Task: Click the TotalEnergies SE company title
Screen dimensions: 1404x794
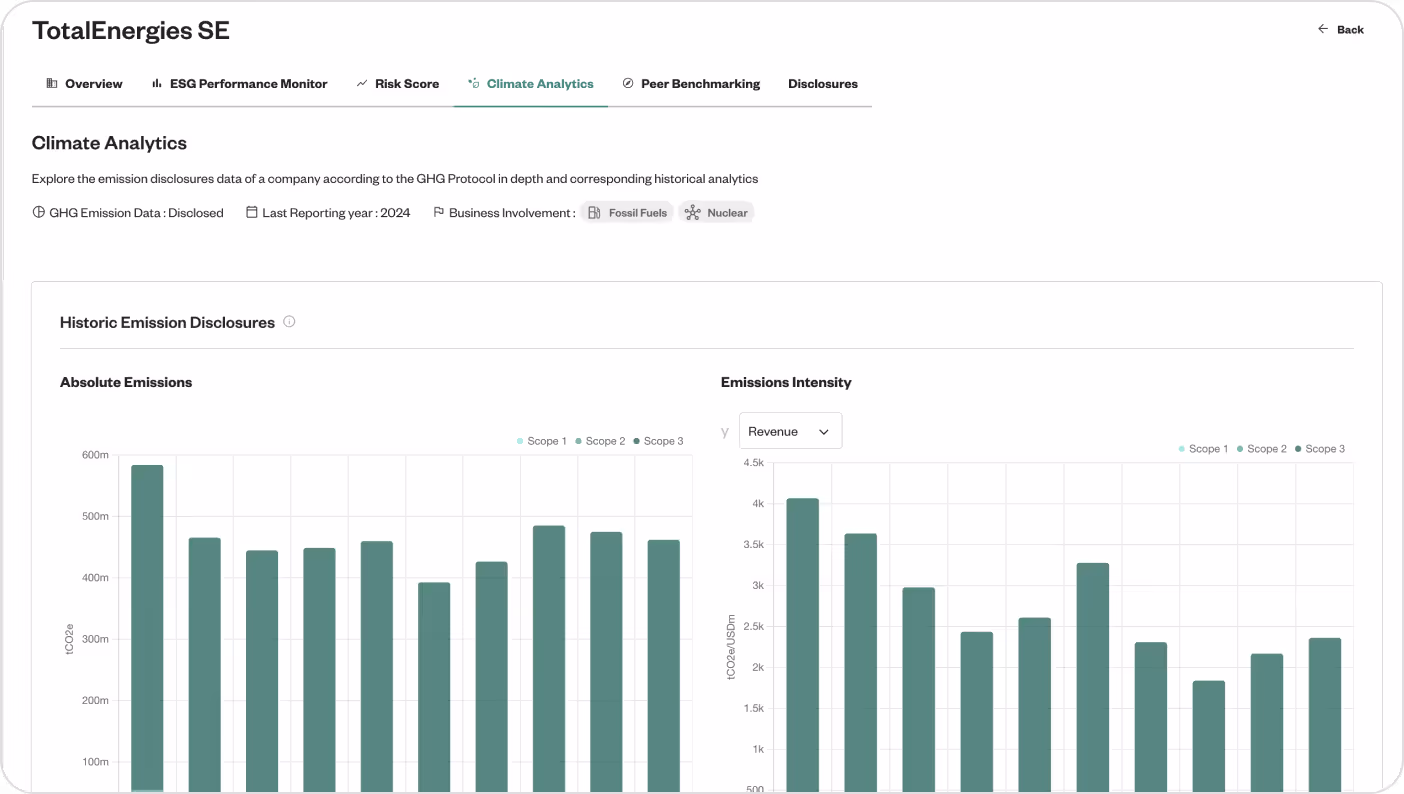Action: pyautogui.click(x=131, y=30)
